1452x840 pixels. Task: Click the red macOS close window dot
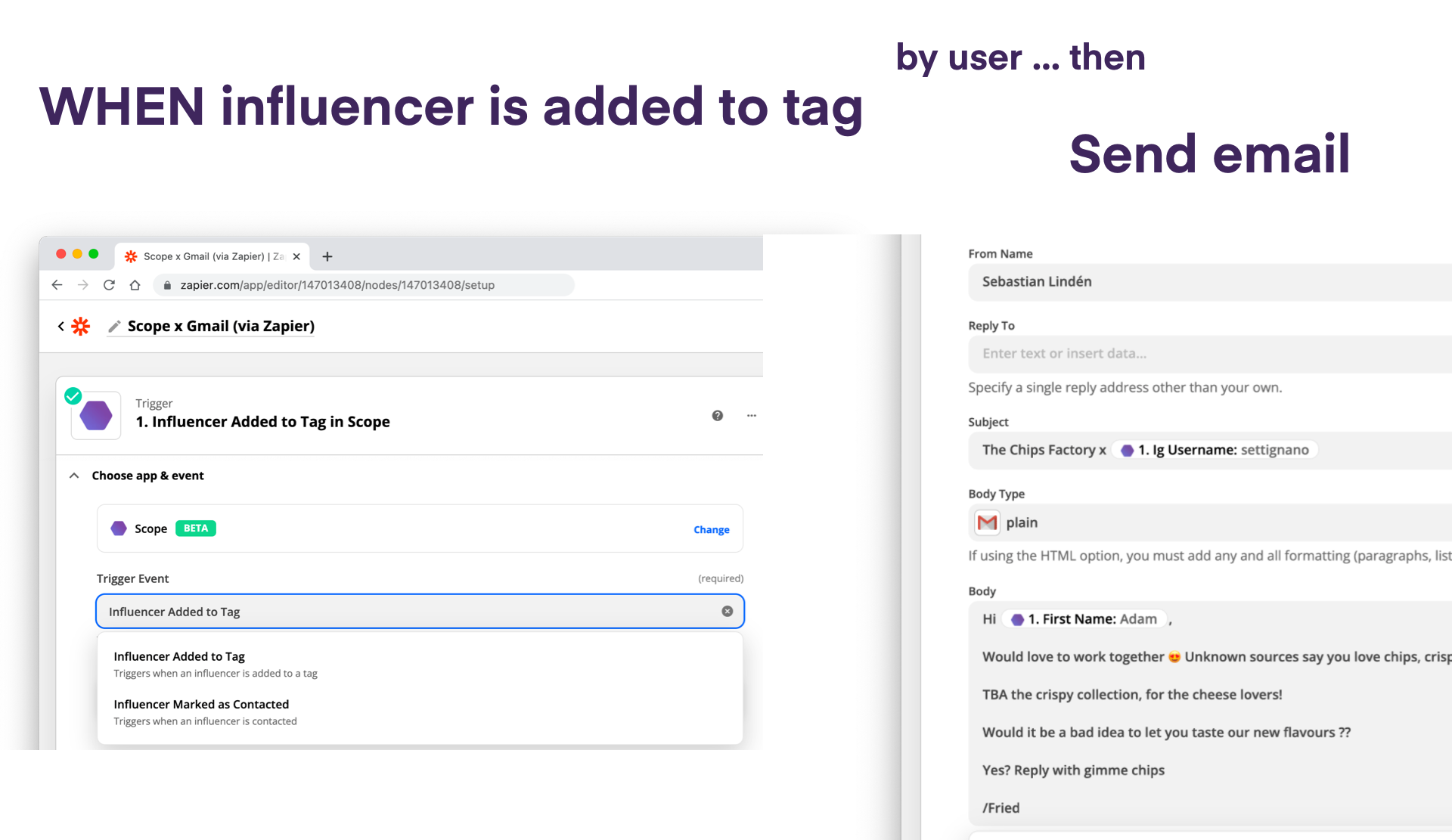tap(60, 254)
